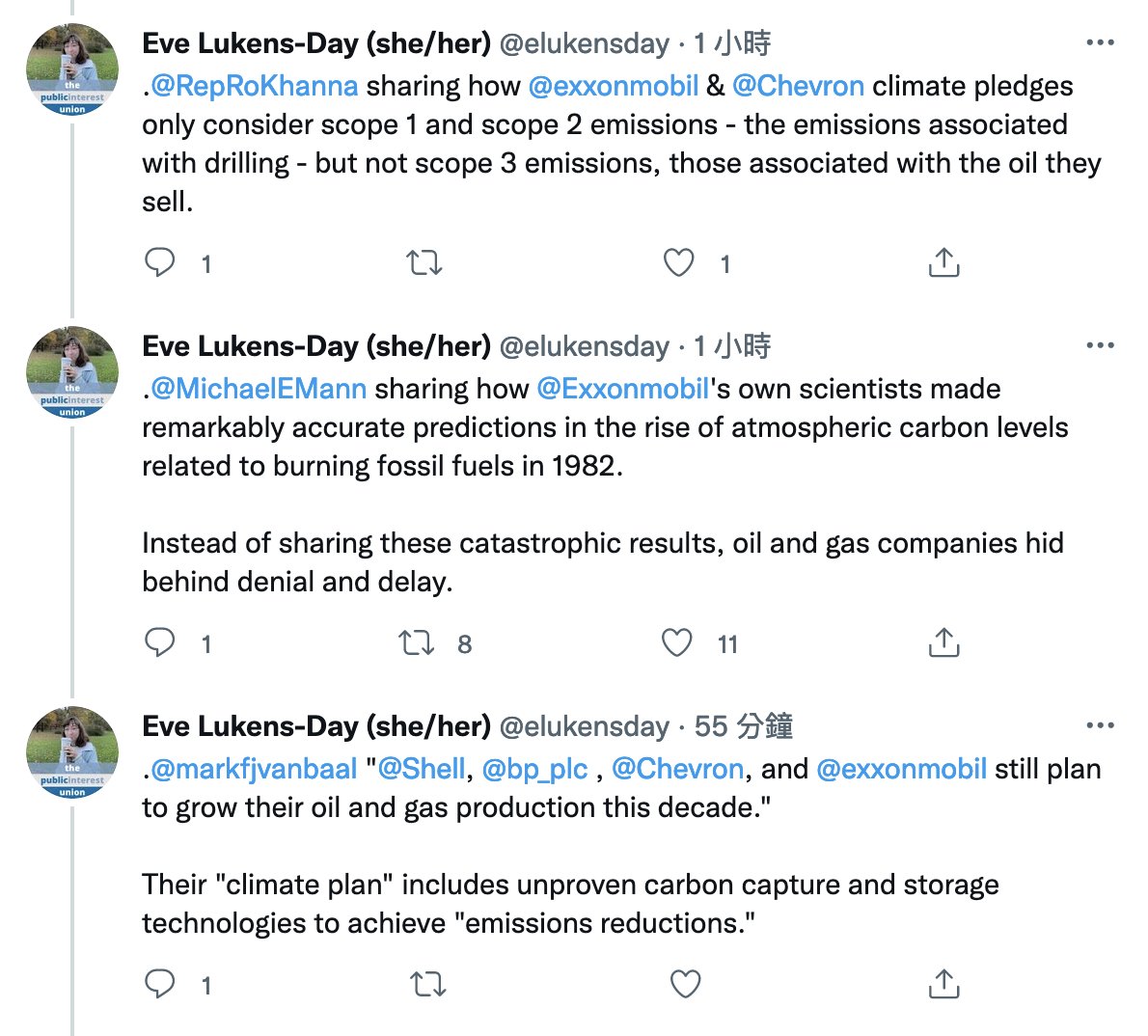1148x1036 pixels.
Task: Retweet the carbon capture climate plan tweet
Action: 427,984
